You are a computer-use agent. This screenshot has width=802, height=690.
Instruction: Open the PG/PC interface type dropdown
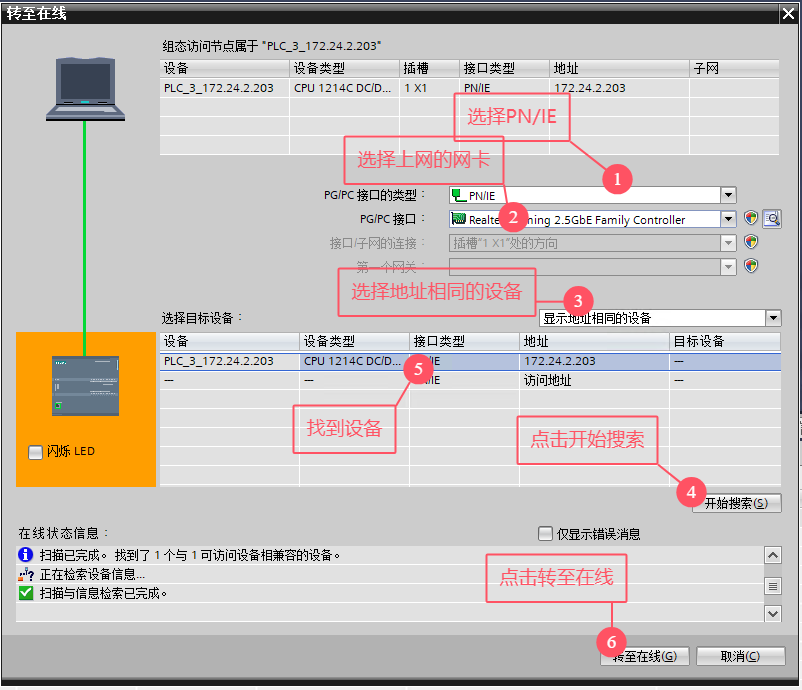click(x=728, y=195)
